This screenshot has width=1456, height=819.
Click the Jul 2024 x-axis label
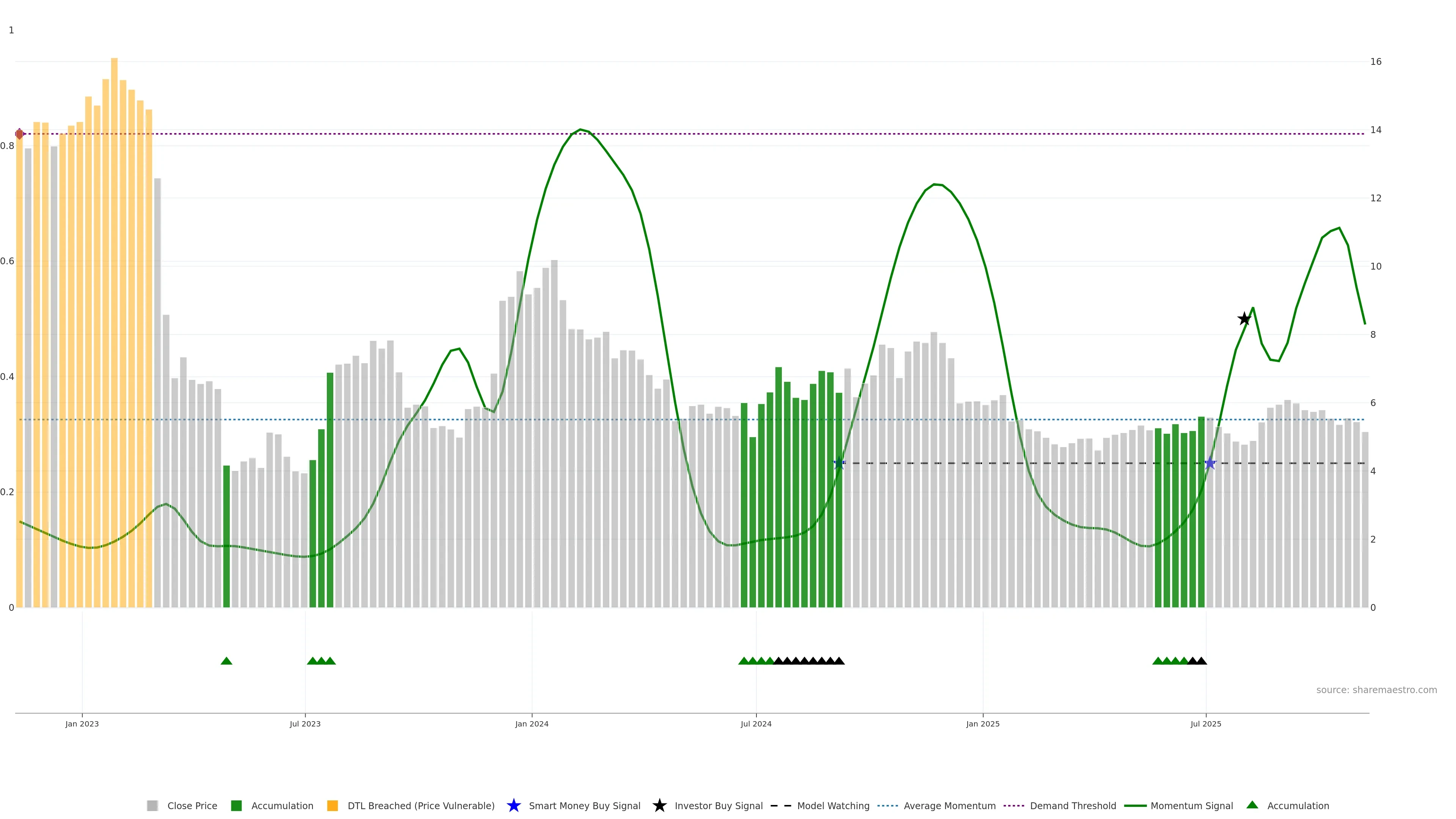[756, 723]
